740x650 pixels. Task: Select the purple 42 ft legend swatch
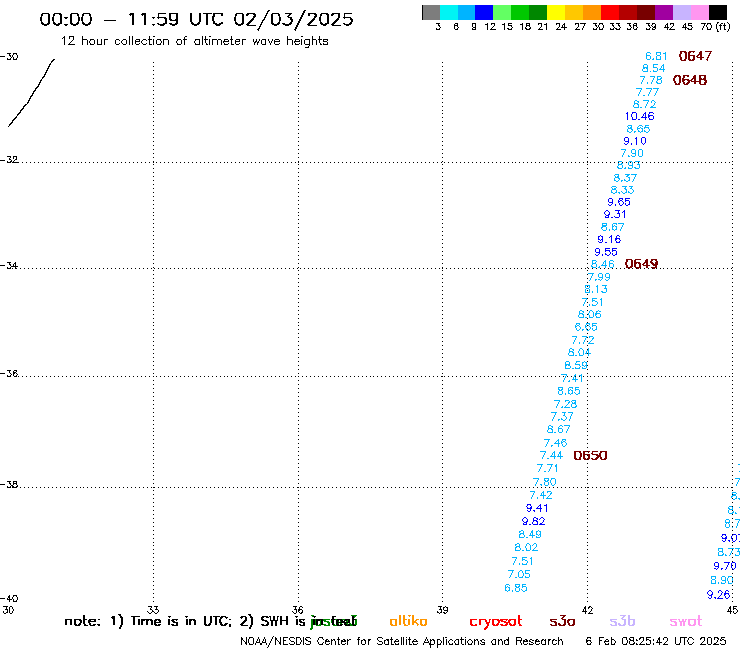(x=663, y=13)
